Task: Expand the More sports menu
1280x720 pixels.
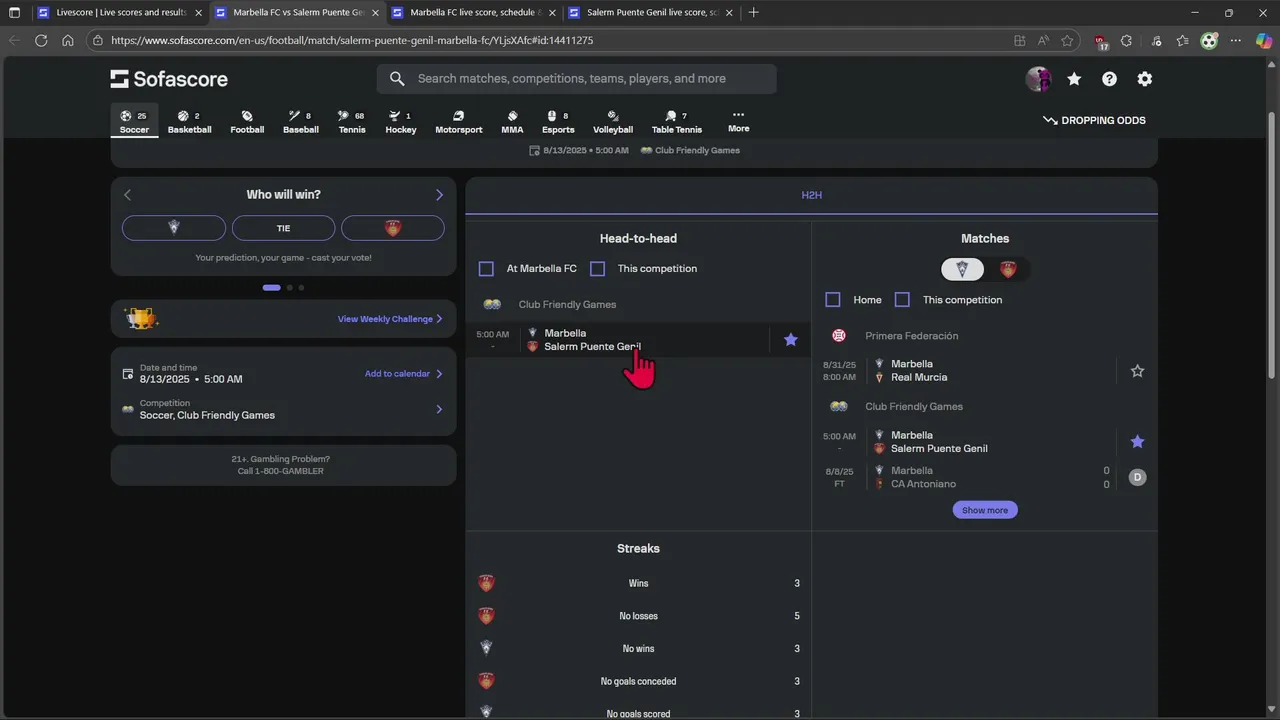Action: click(739, 121)
